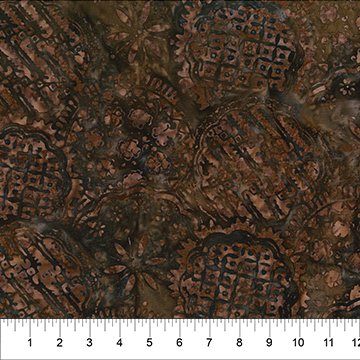The height and width of the screenshot is (360, 360).
Task: Click the number 1 on the ruler
Action: tap(30, 343)
